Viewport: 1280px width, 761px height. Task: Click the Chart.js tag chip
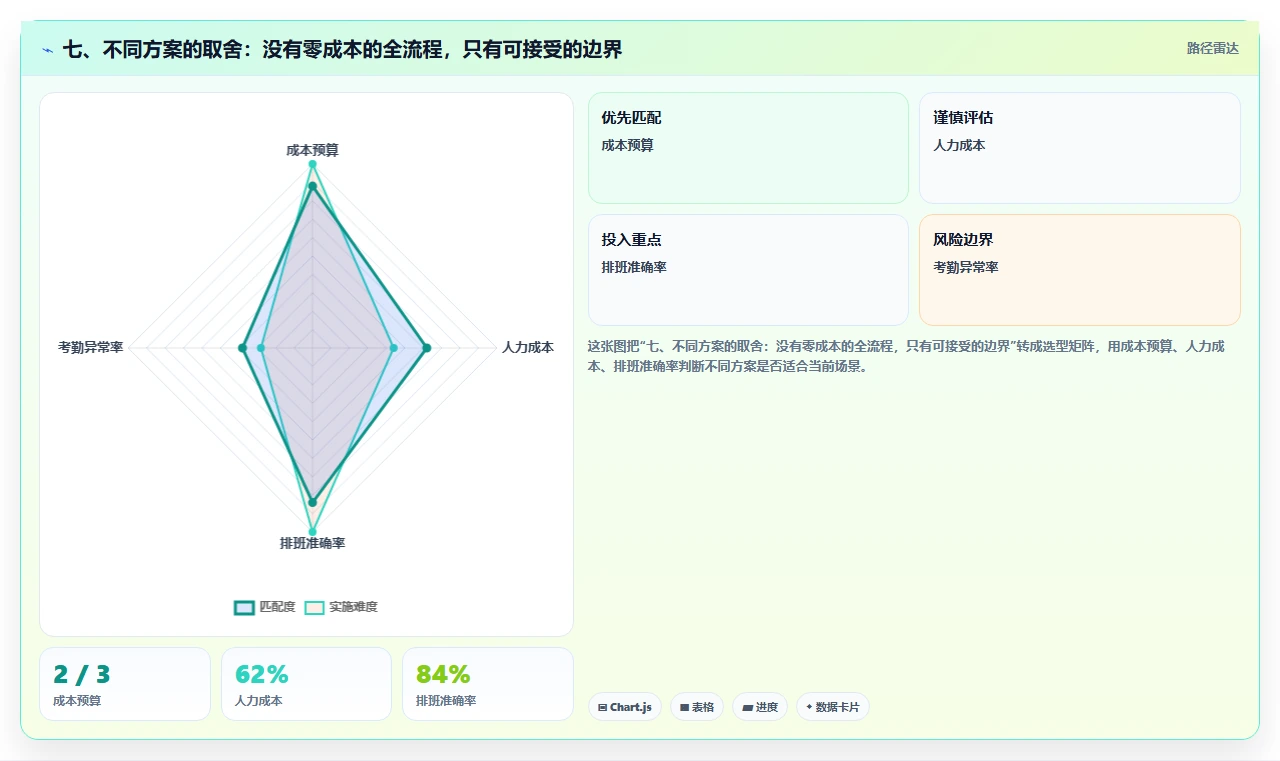(x=625, y=707)
